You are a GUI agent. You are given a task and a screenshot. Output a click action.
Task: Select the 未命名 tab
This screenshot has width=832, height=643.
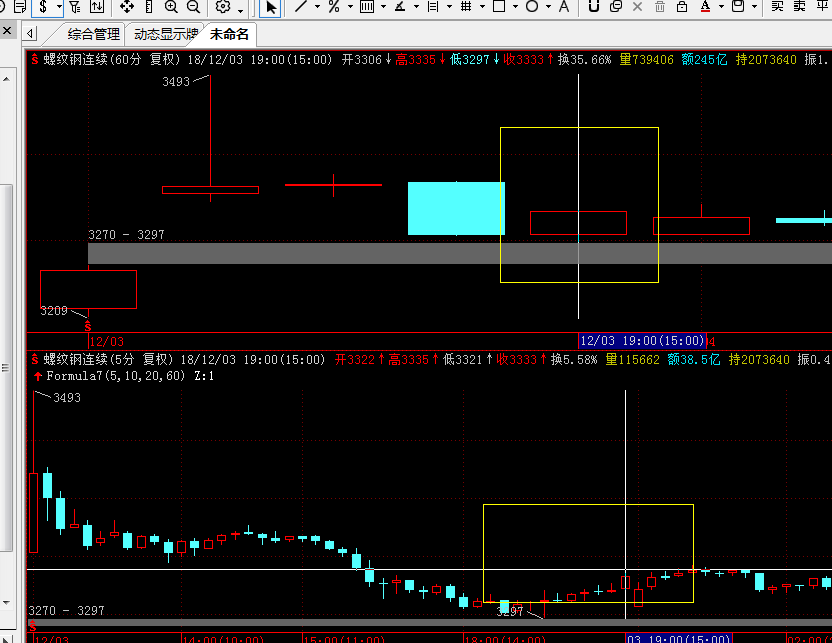coord(229,34)
